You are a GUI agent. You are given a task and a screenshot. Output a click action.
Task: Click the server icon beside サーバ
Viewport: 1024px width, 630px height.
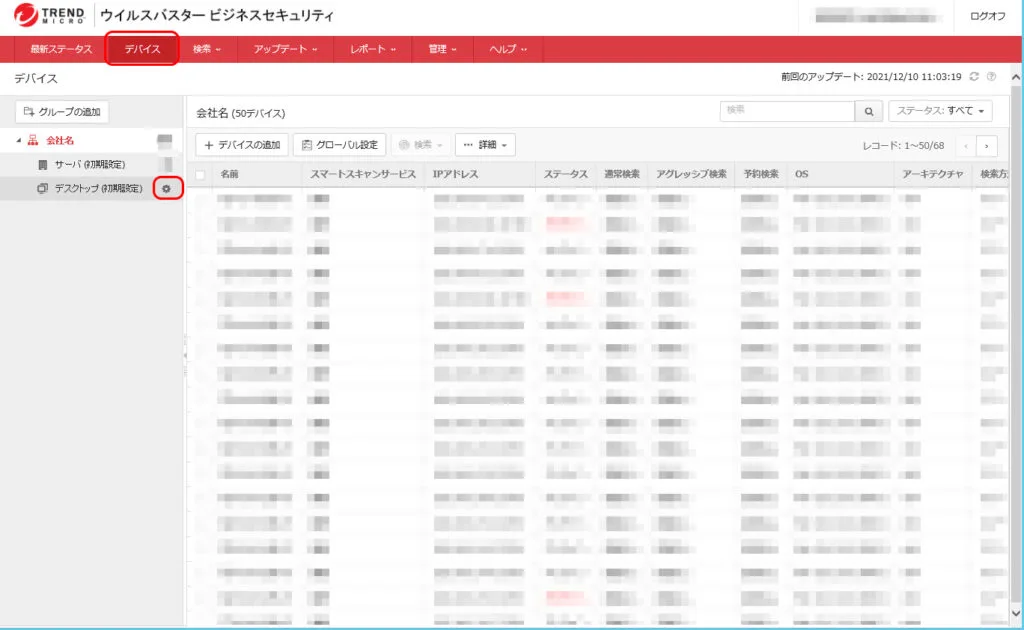43,165
